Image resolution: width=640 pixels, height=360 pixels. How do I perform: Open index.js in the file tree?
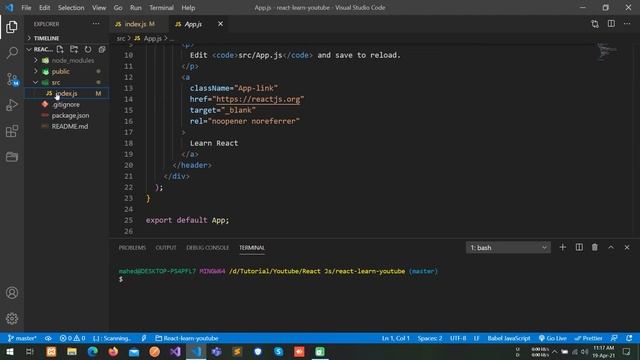click(67, 93)
